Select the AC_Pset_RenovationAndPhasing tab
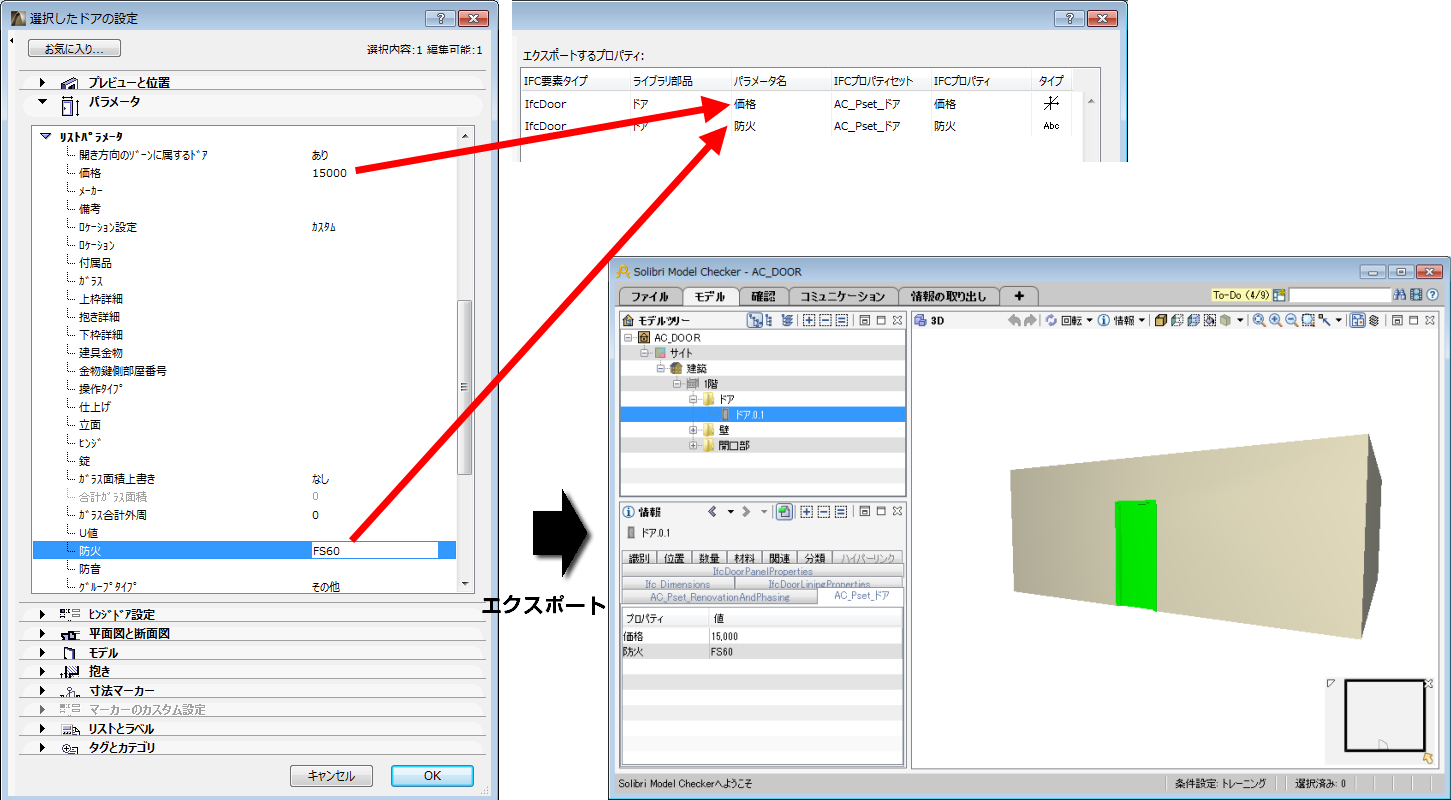 coord(720,597)
